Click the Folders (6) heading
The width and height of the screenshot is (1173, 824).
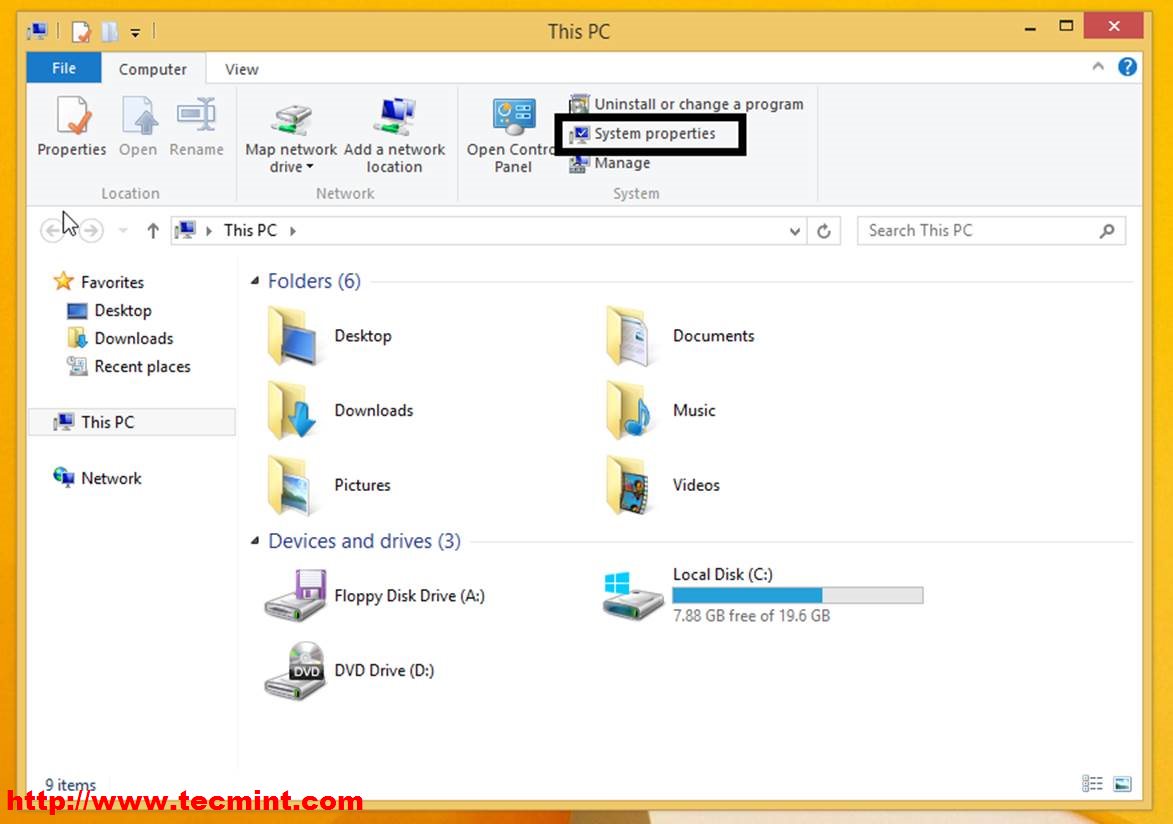tap(314, 281)
